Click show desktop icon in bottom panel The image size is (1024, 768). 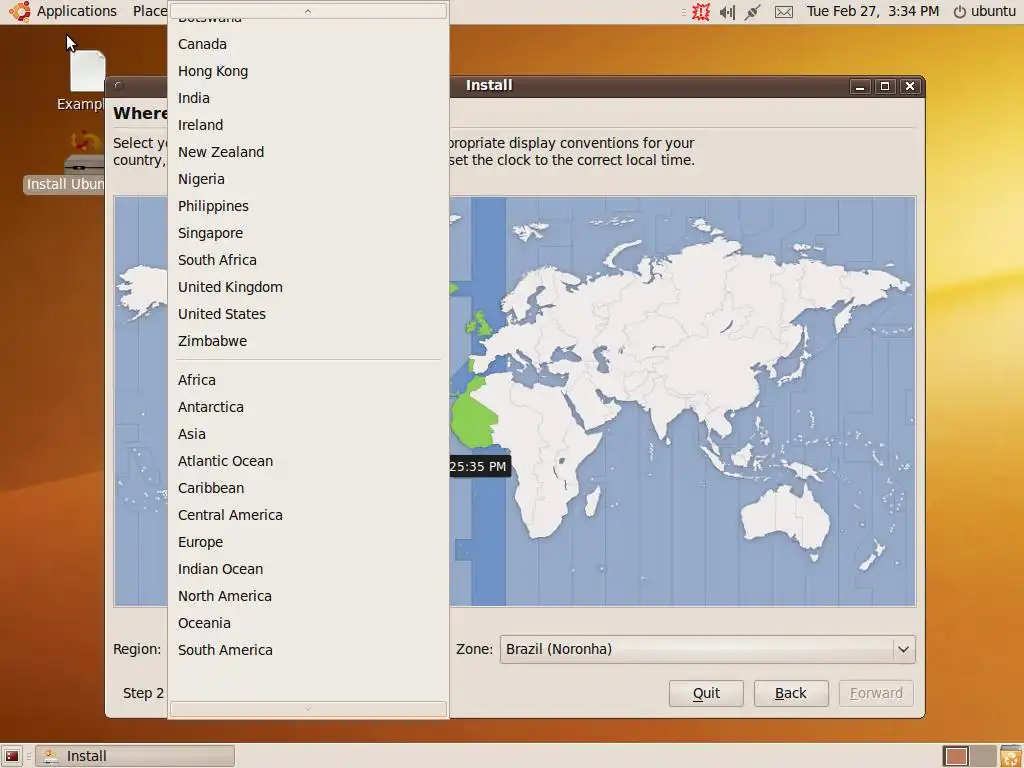coord(12,756)
